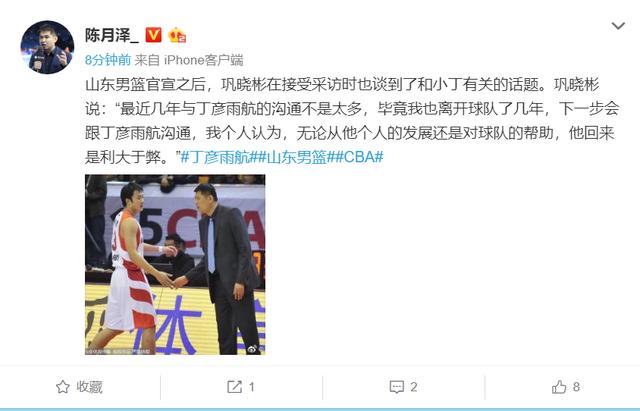Image resolution: width=640 pixels, height=411 pixels.
Task: Open the #丁彦雨航# hashtag topic
Action: [218, 157]
